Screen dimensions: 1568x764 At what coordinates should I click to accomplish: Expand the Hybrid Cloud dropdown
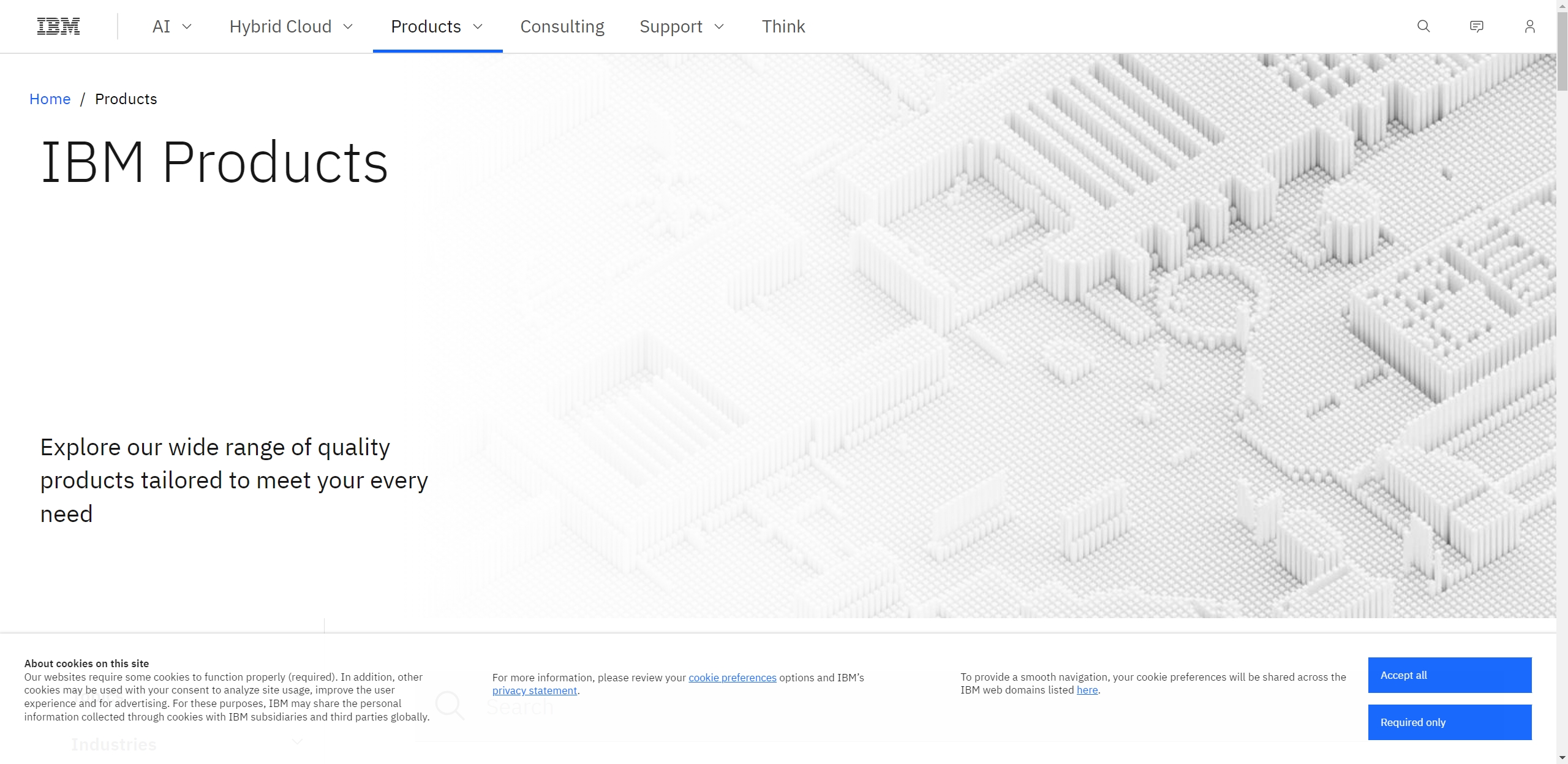291,26
